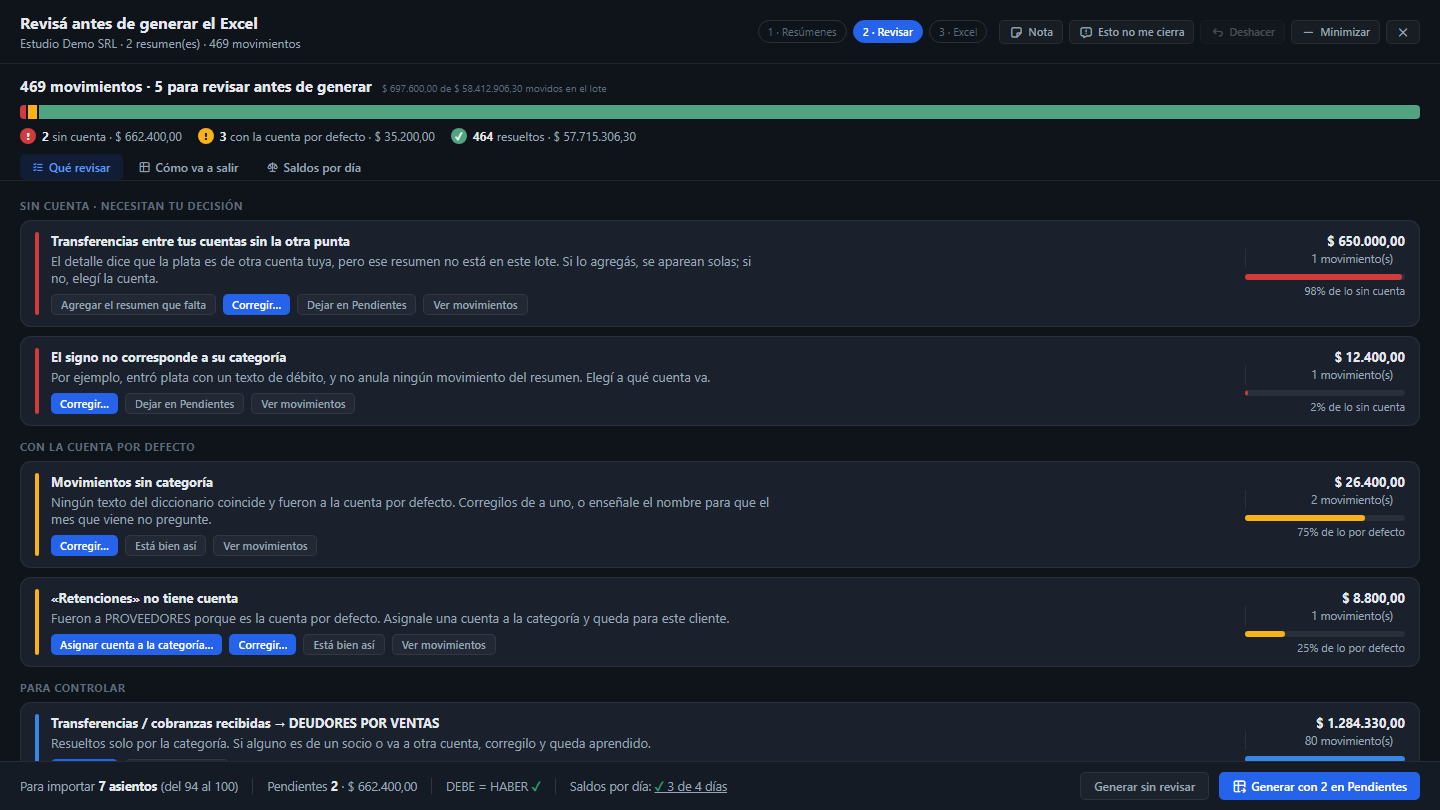Mark "Movimientos sin categoría" as Está bien así
The height and width of the screenshot is (810, 1440).
pyautogui.click(x=166, y=546)
